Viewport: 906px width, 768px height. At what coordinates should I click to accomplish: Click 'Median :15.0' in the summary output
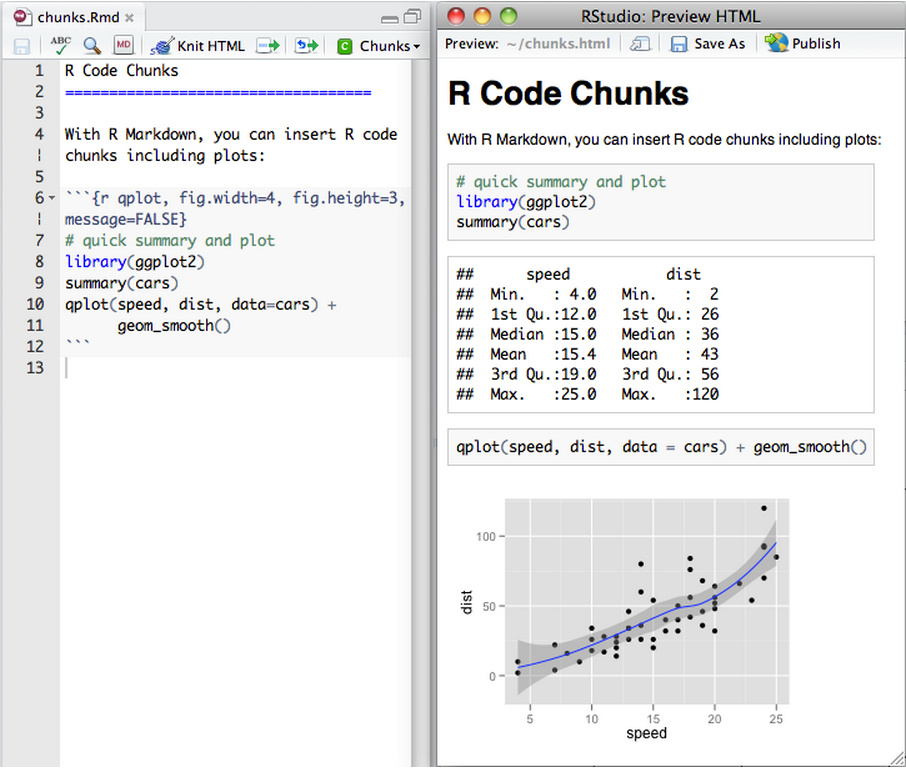pos(543,334)
